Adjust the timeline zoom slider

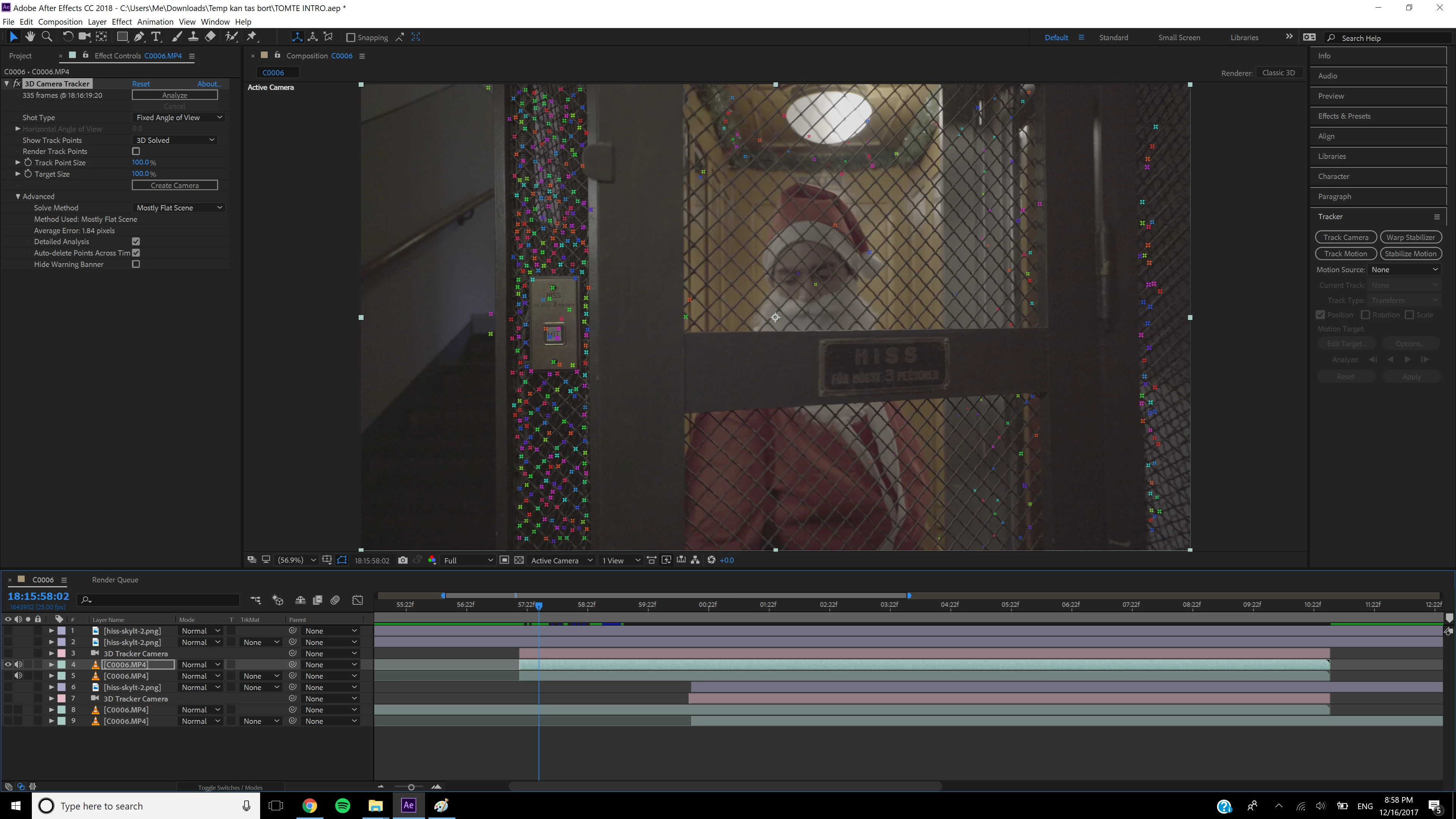coord(411,788)
